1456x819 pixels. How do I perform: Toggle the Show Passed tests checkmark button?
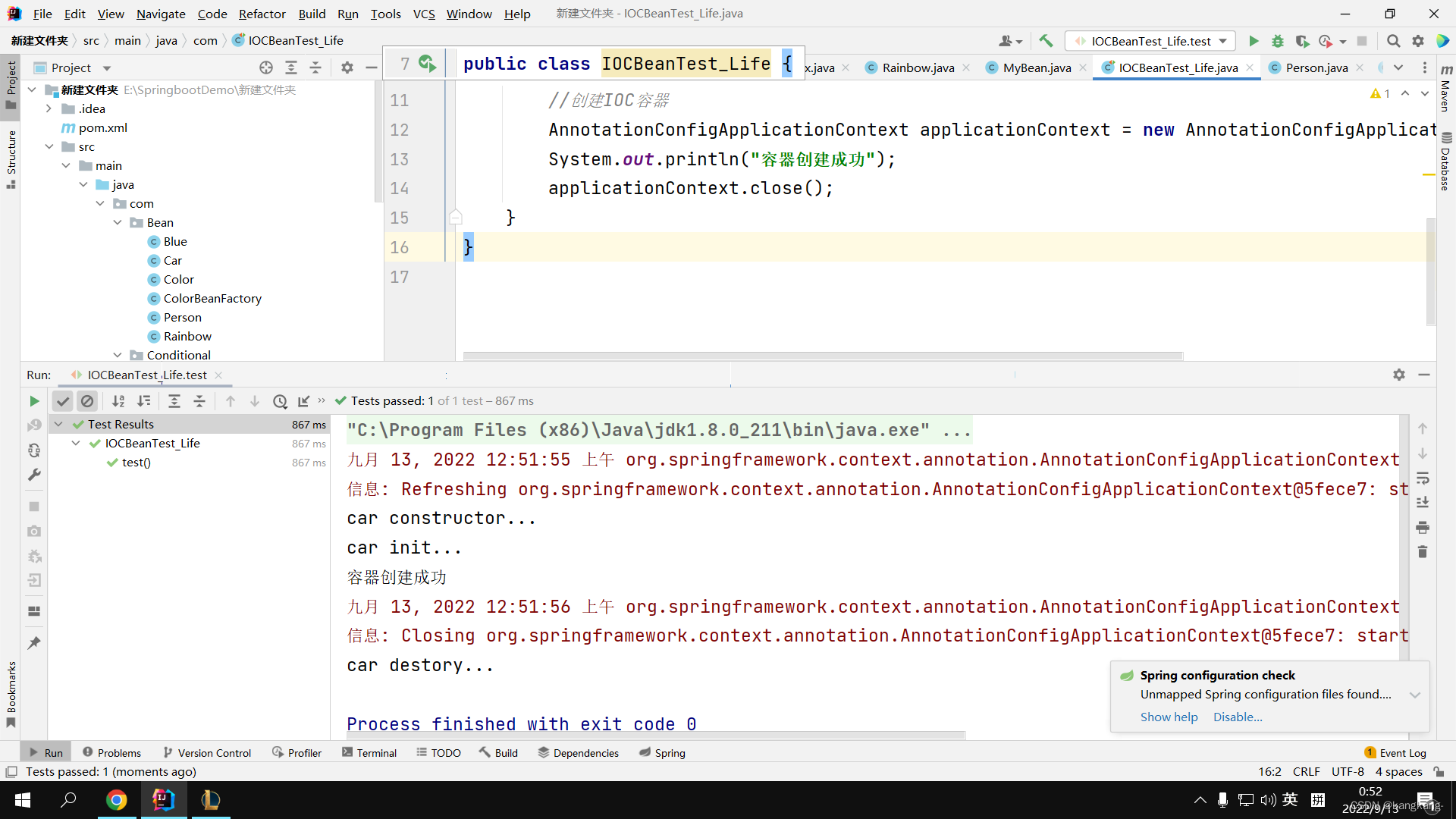coord(63,401)
